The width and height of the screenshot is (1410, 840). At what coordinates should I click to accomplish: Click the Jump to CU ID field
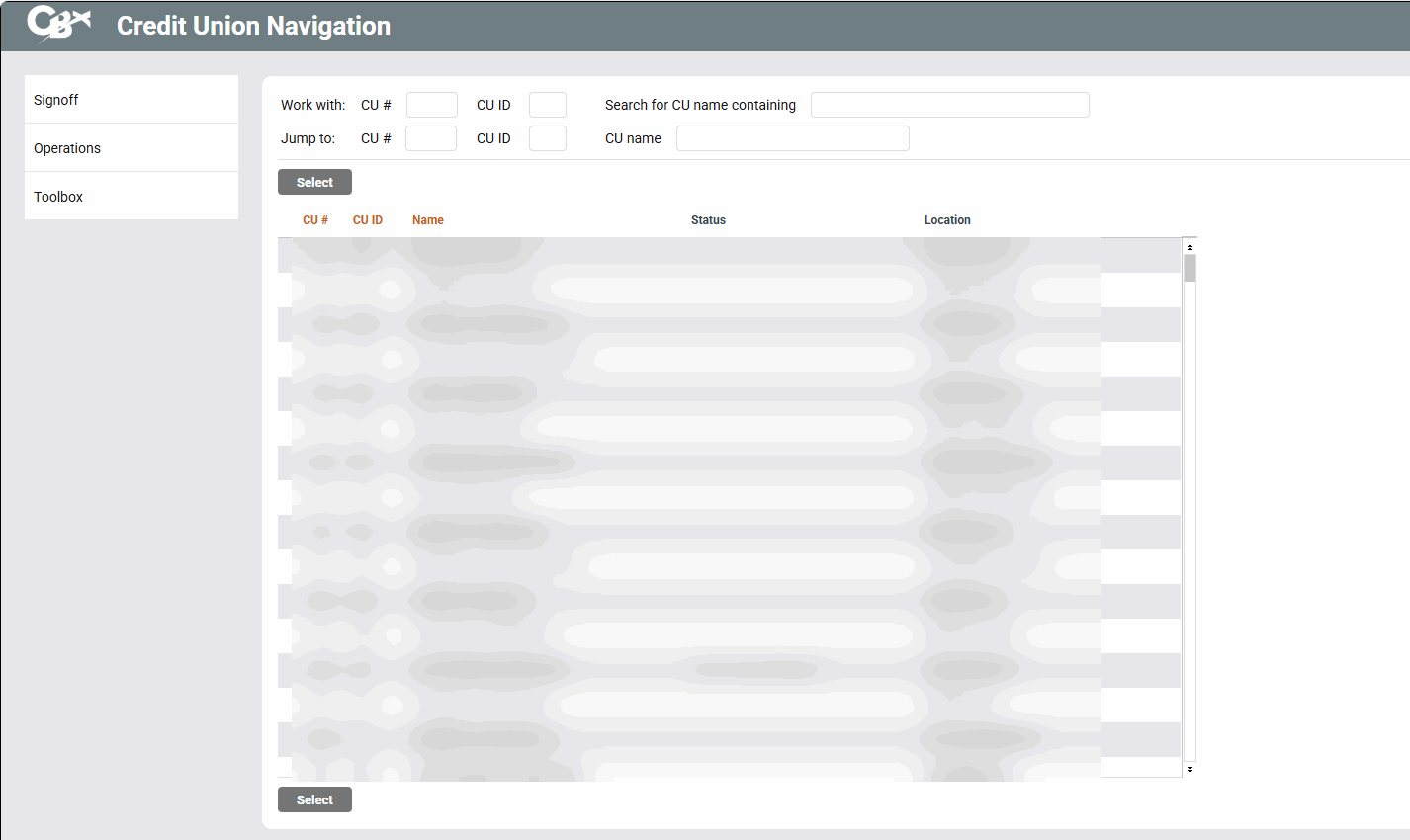(548, 138)
